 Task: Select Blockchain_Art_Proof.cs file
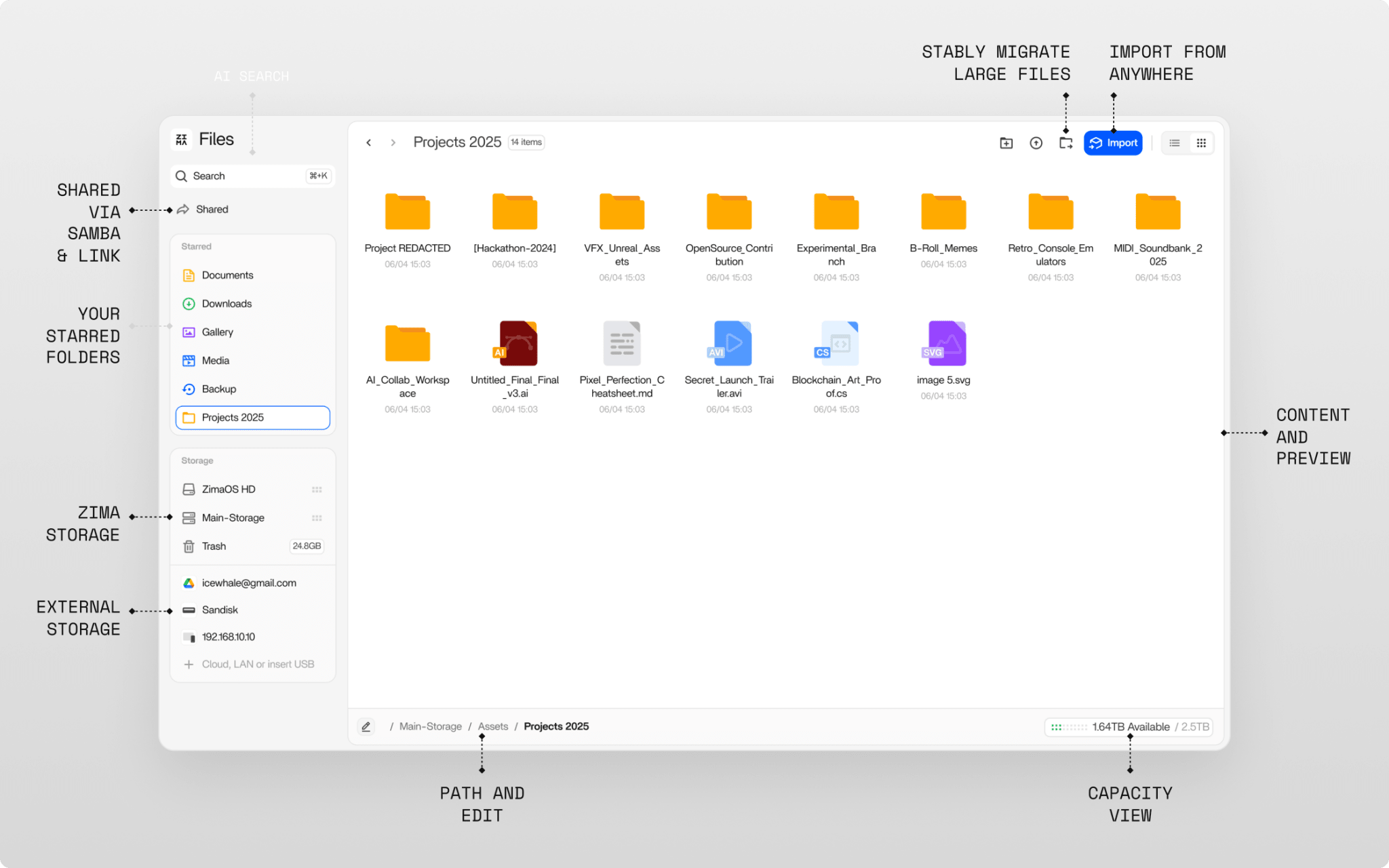[836, 366]
